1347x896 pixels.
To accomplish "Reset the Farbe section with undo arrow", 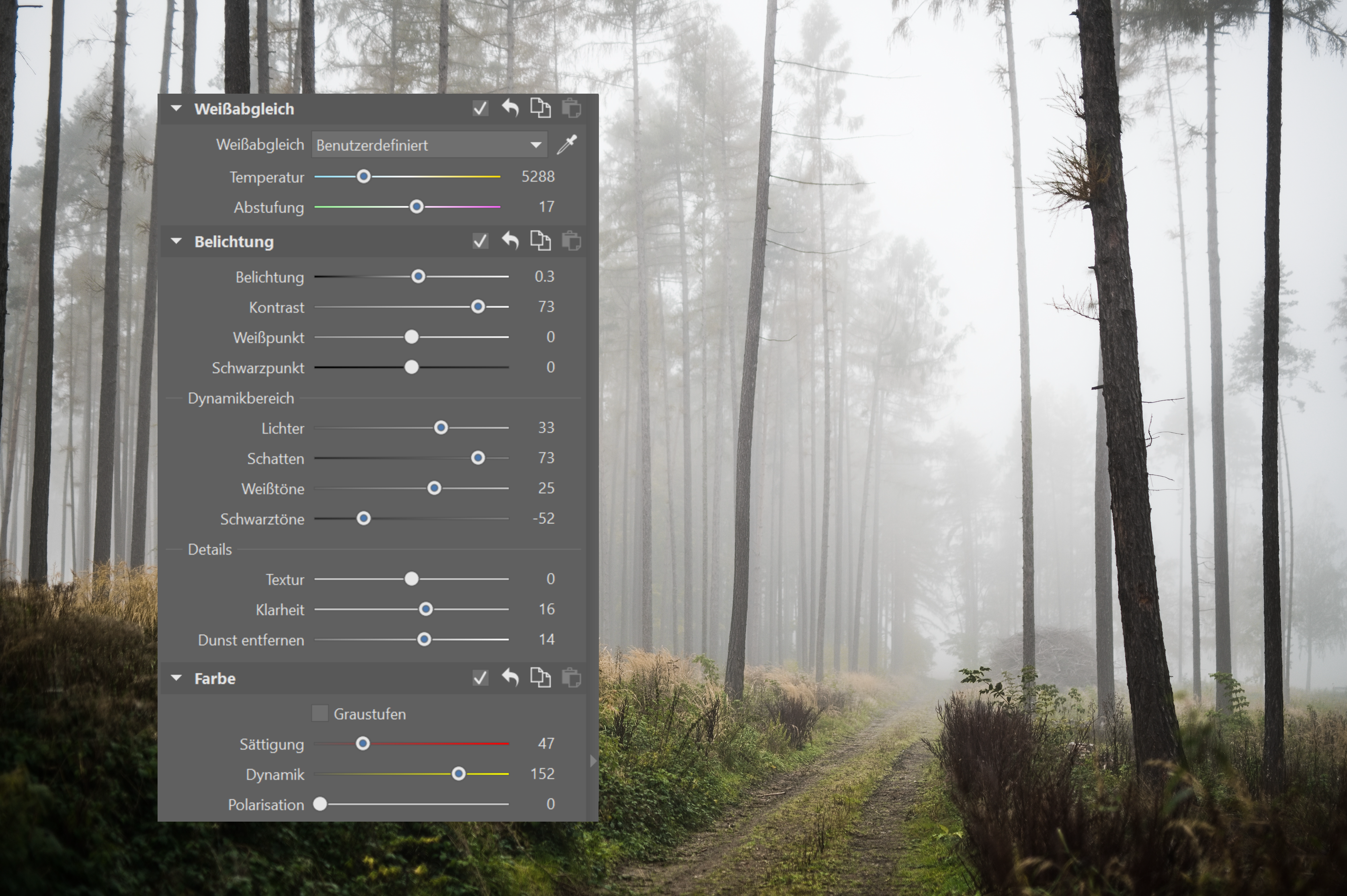I will pos(510,678).
